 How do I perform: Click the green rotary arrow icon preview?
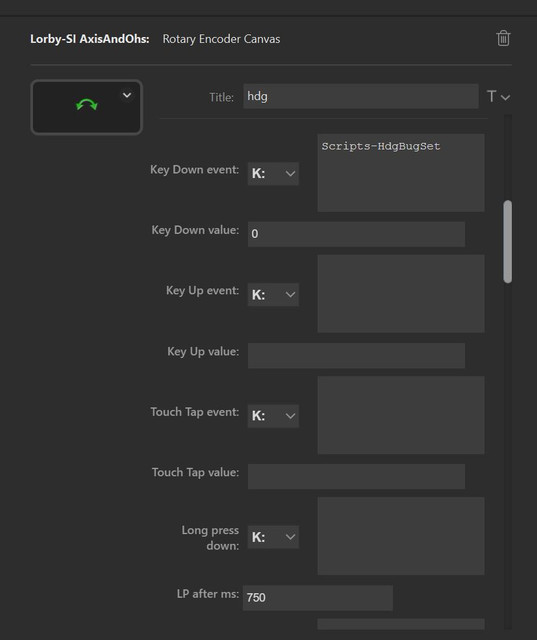click(x=87, y=105)
